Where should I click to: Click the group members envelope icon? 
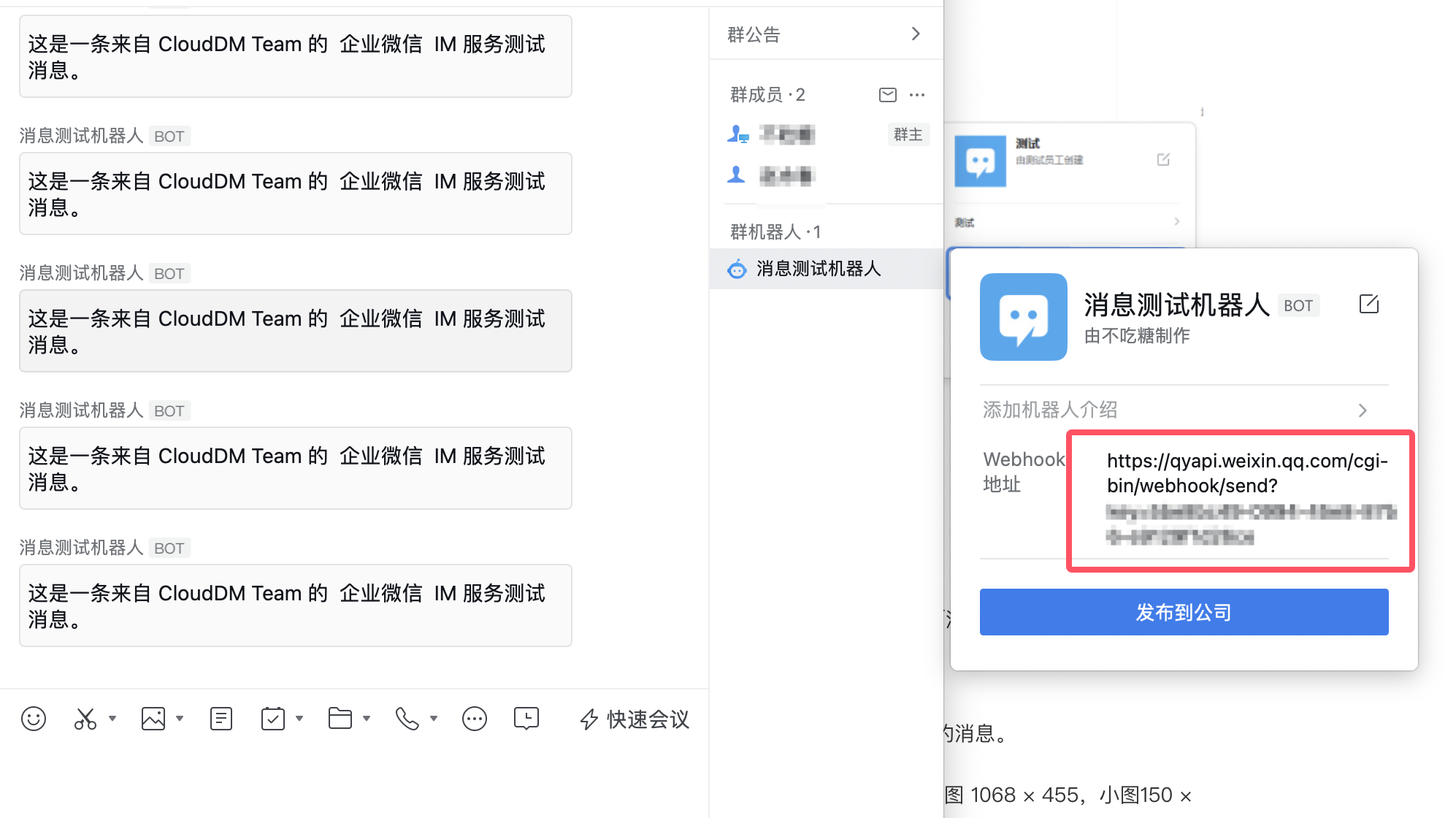tap(887, 95)
